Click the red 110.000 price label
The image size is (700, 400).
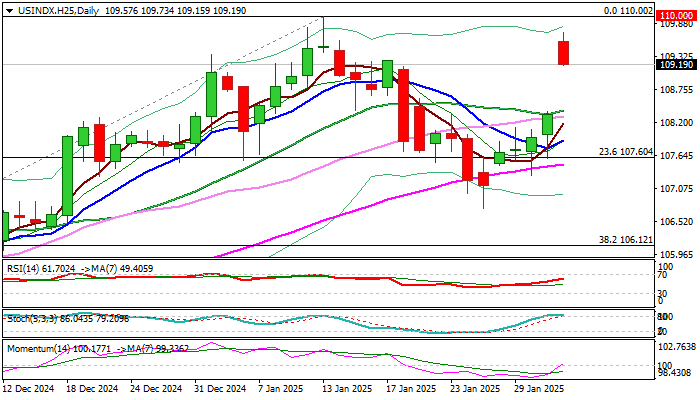pyautogui.click(x=676, y=16)
